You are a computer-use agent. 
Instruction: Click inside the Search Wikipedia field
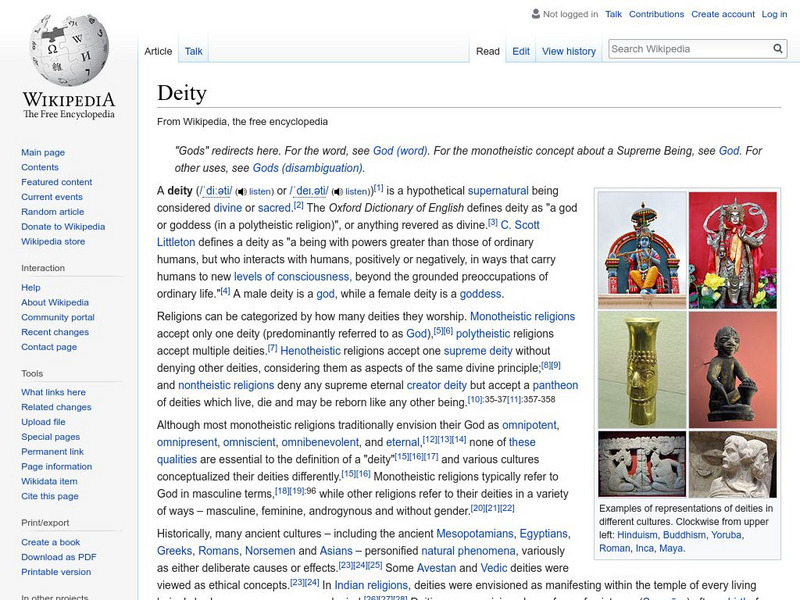680,47
